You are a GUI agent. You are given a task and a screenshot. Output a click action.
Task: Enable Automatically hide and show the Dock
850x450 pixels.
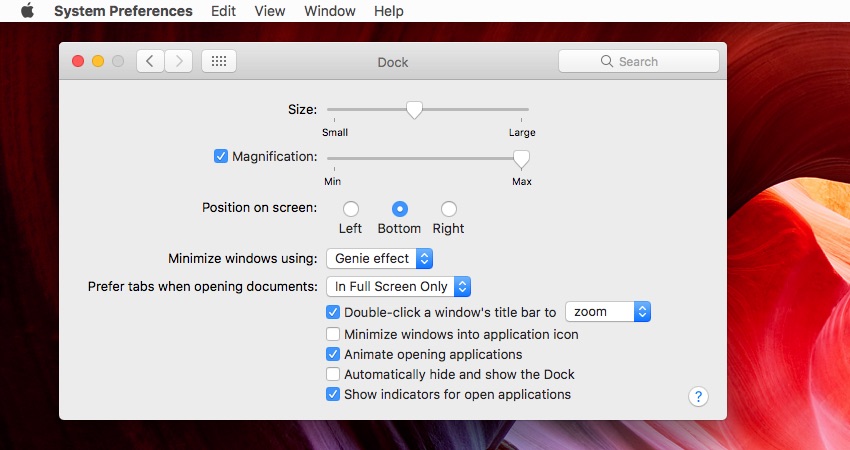click(333, 374)
